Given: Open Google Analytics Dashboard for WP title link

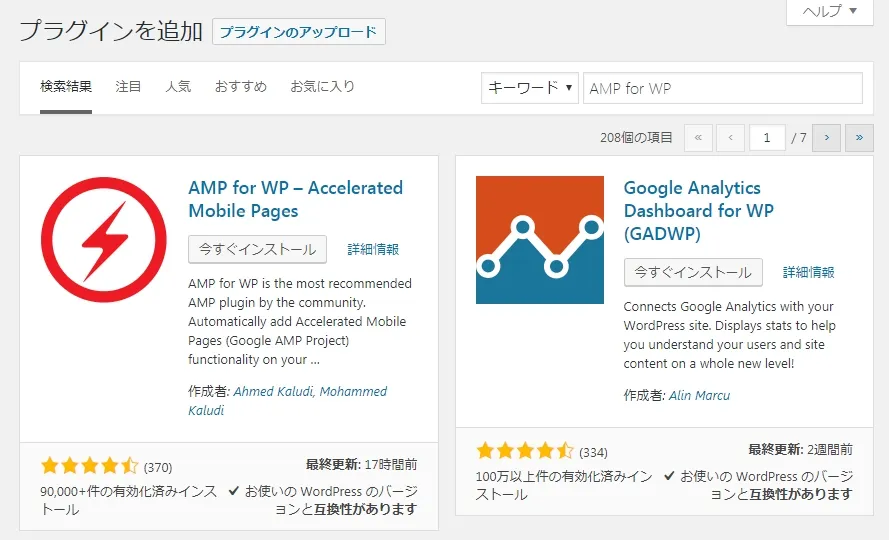Looking at the screenshot, I should tap(698, 210).
